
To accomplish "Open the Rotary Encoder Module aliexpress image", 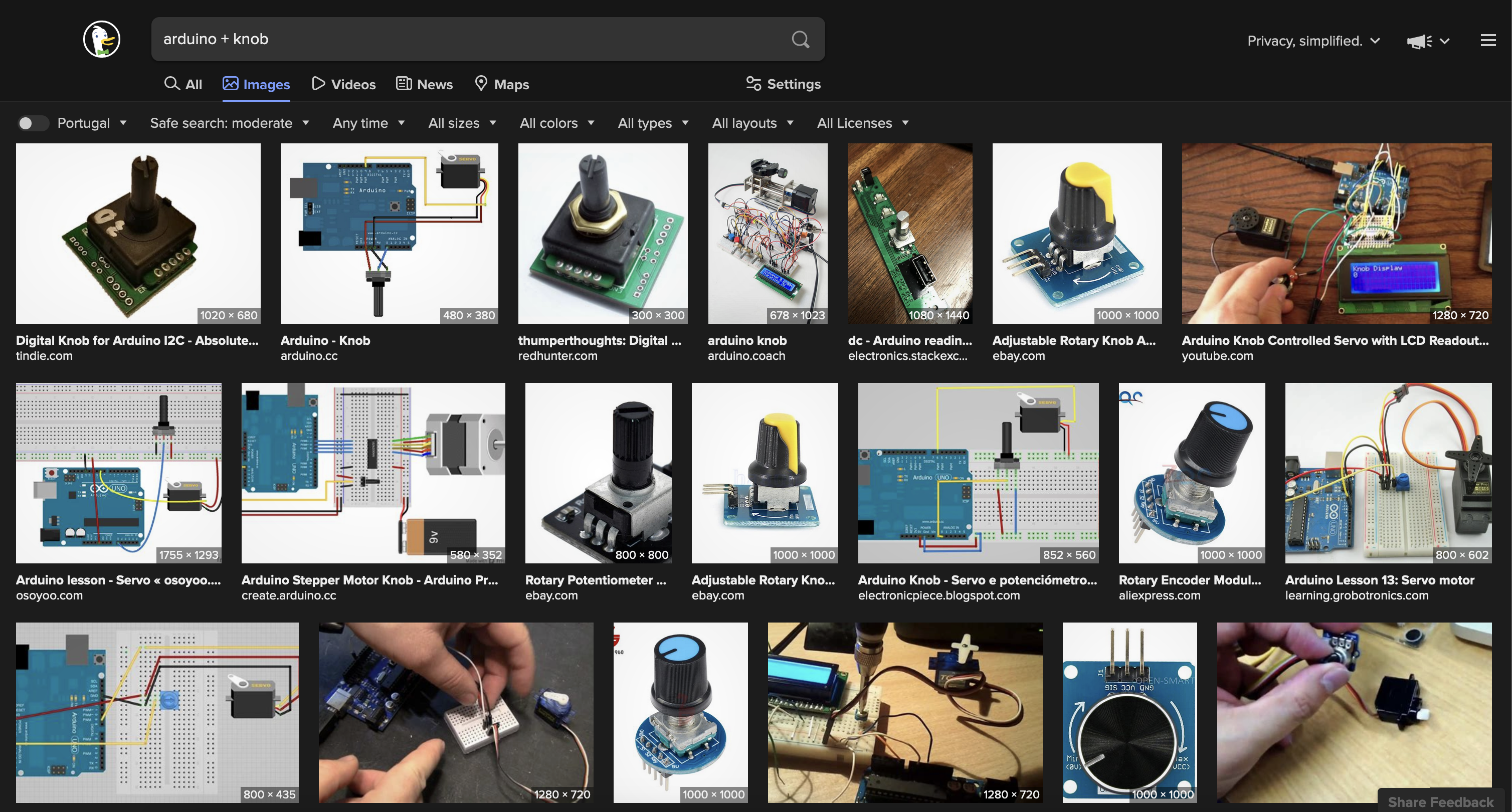I will point(1192,473).
